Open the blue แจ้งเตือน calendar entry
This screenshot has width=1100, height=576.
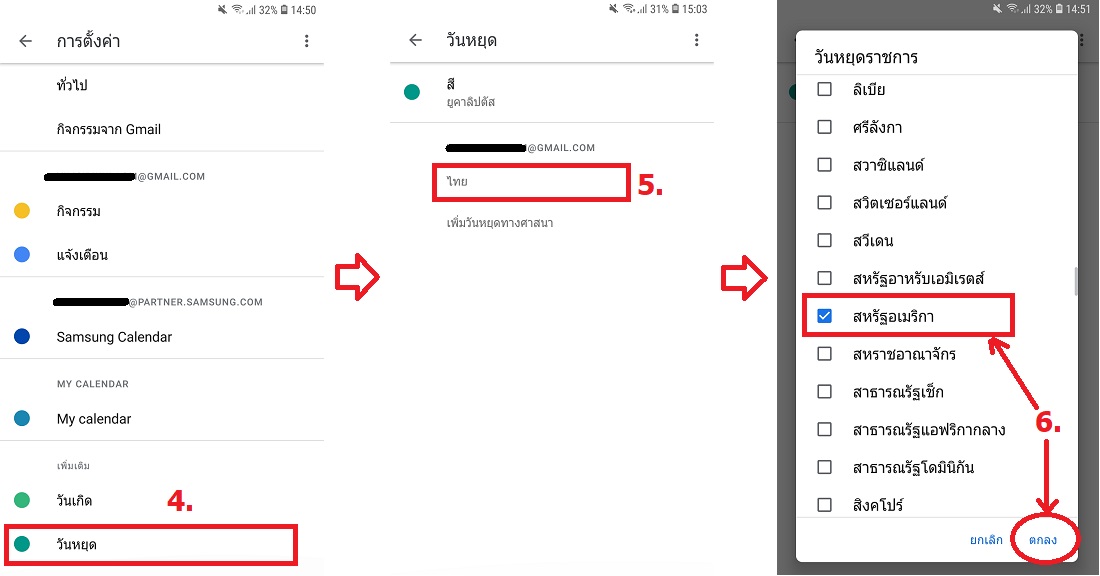pos(162,255)
